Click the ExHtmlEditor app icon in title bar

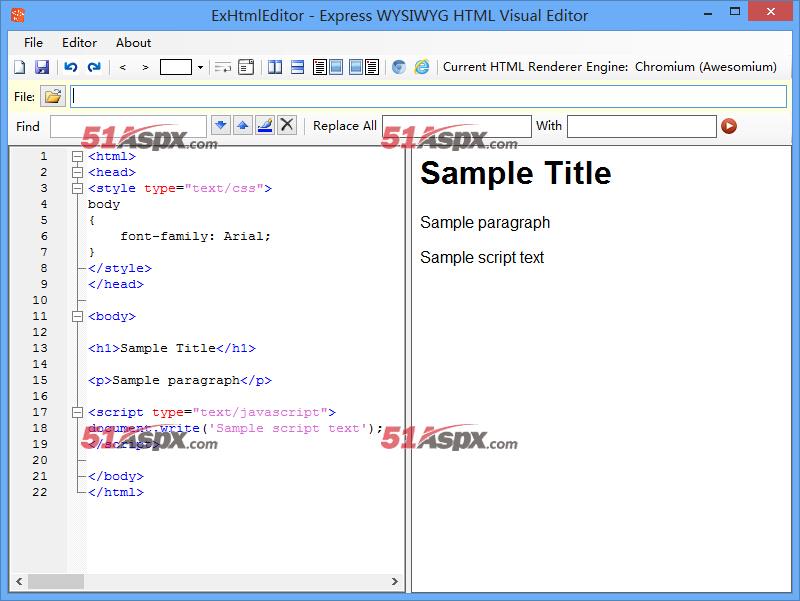[x=18, y=16]
